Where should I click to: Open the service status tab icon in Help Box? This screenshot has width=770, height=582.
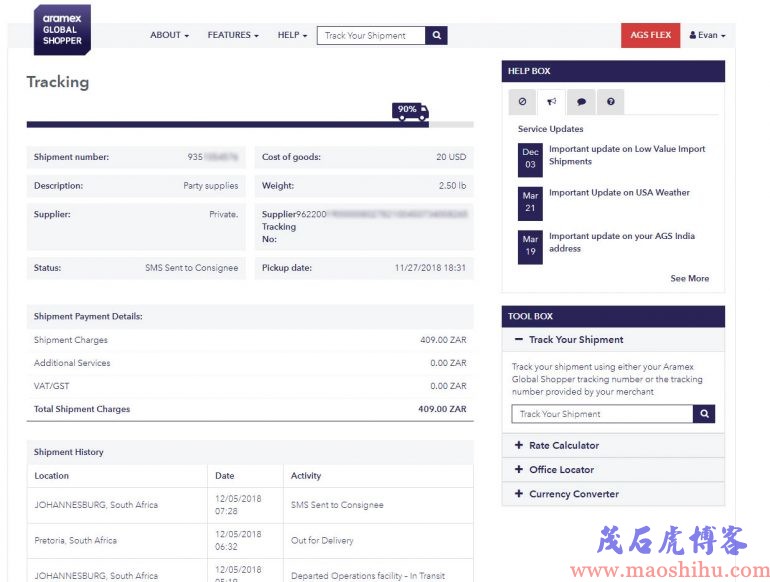[522, 102]
